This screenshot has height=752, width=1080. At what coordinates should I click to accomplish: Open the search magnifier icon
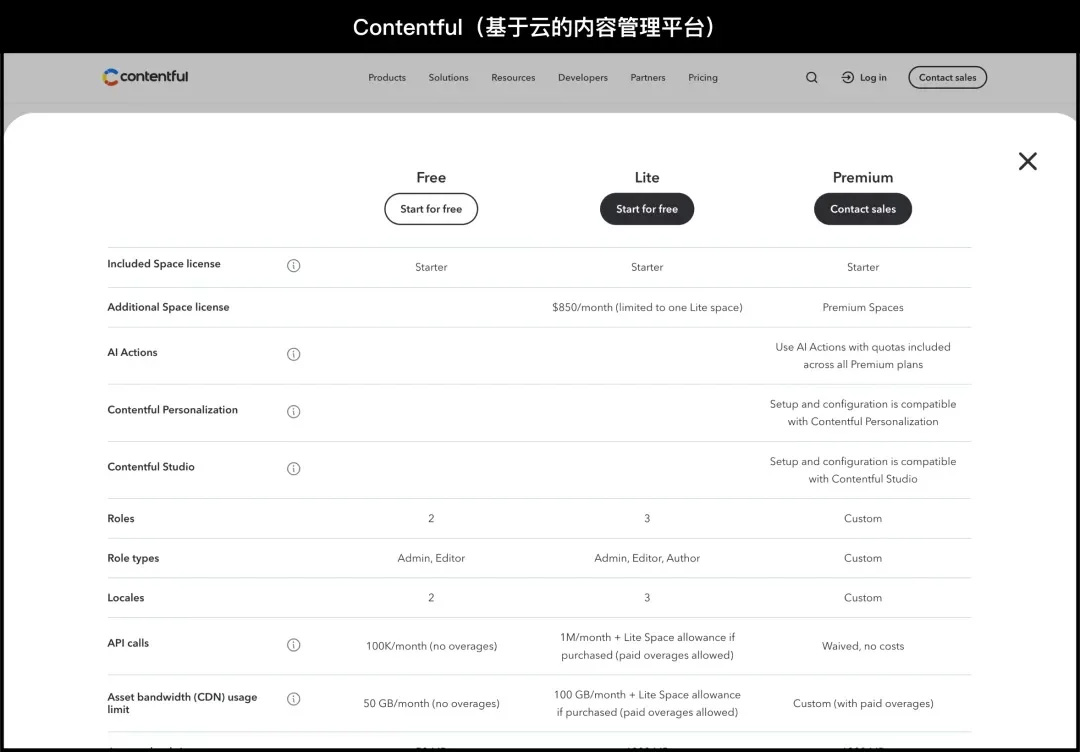pos(812,78)
